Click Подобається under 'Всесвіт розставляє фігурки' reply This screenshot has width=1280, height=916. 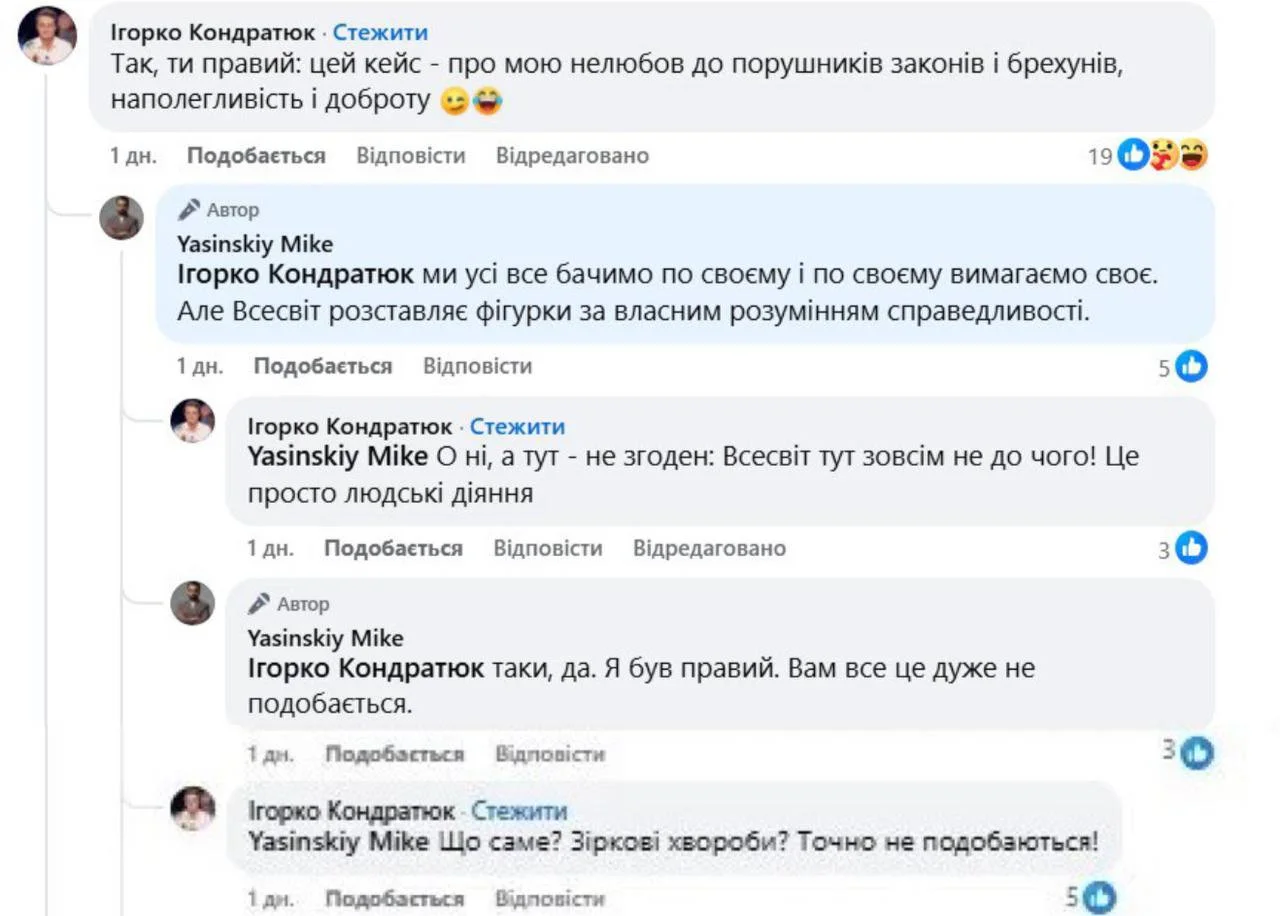point(322,366)
